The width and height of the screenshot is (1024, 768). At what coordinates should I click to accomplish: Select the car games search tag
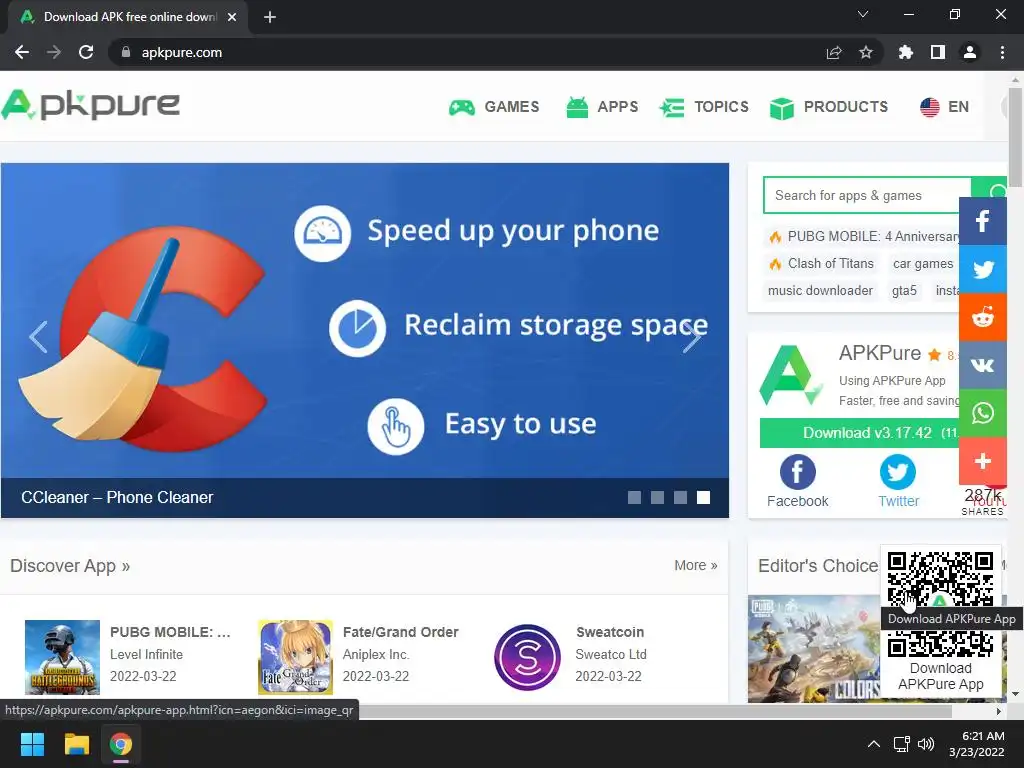[923, 263]
